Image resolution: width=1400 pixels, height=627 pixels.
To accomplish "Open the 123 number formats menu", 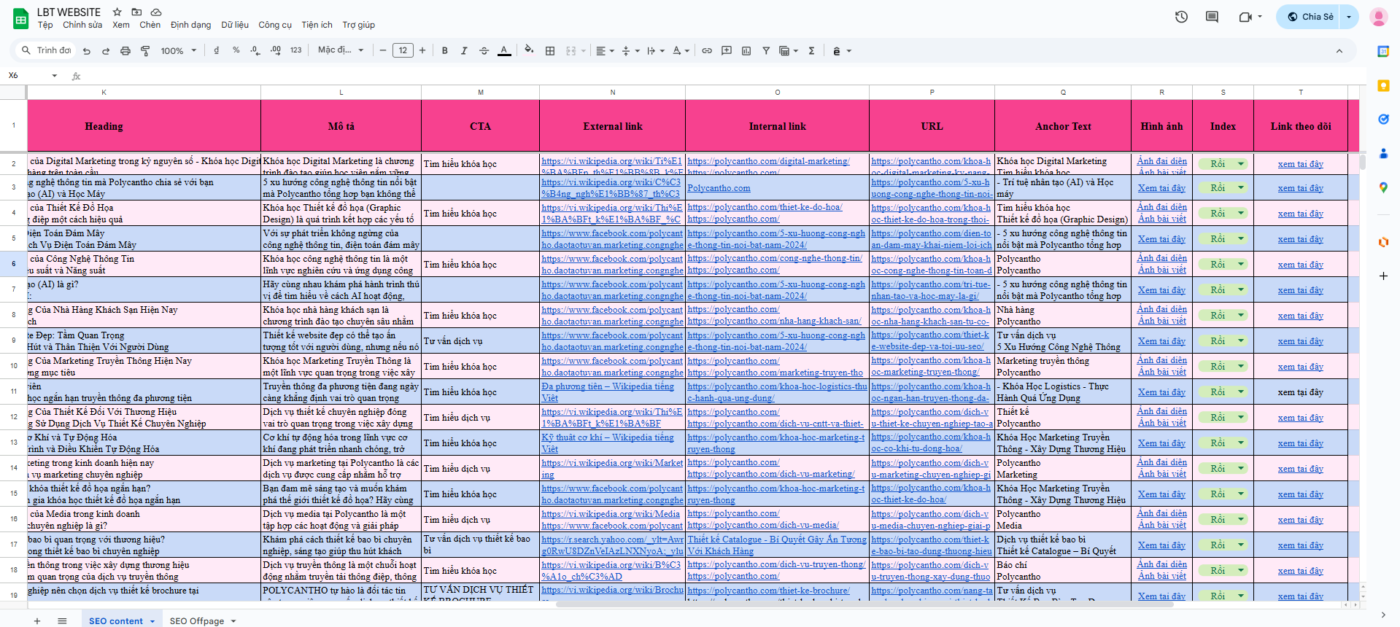I will (296, 50).
